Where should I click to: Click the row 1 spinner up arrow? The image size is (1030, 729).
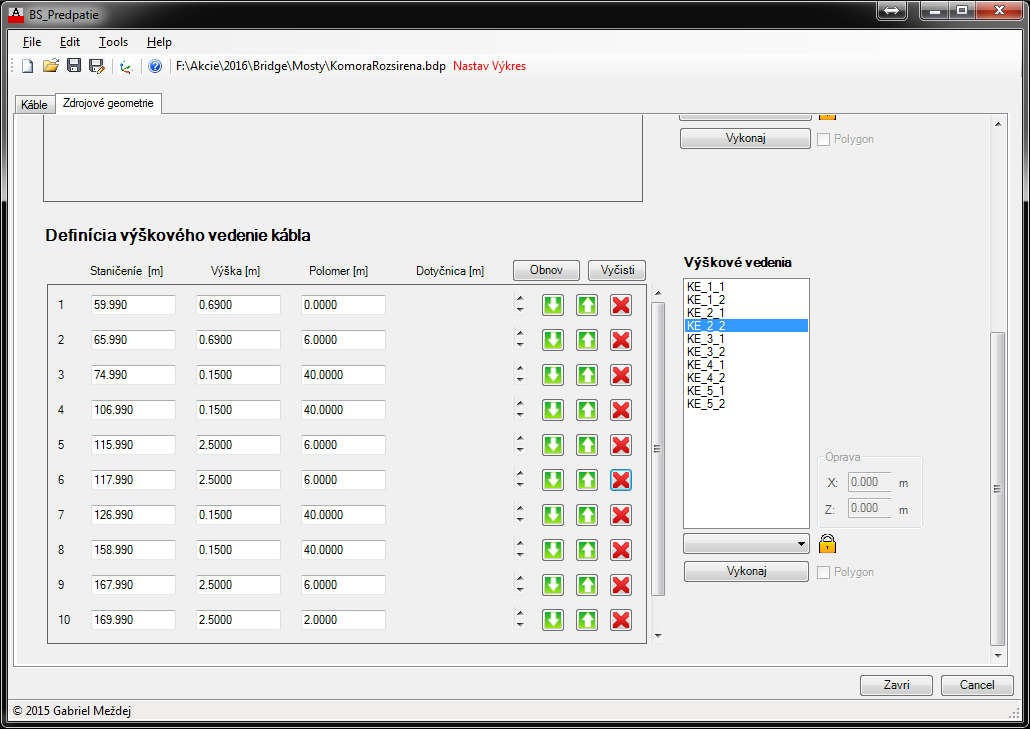[x=520, y=298]
